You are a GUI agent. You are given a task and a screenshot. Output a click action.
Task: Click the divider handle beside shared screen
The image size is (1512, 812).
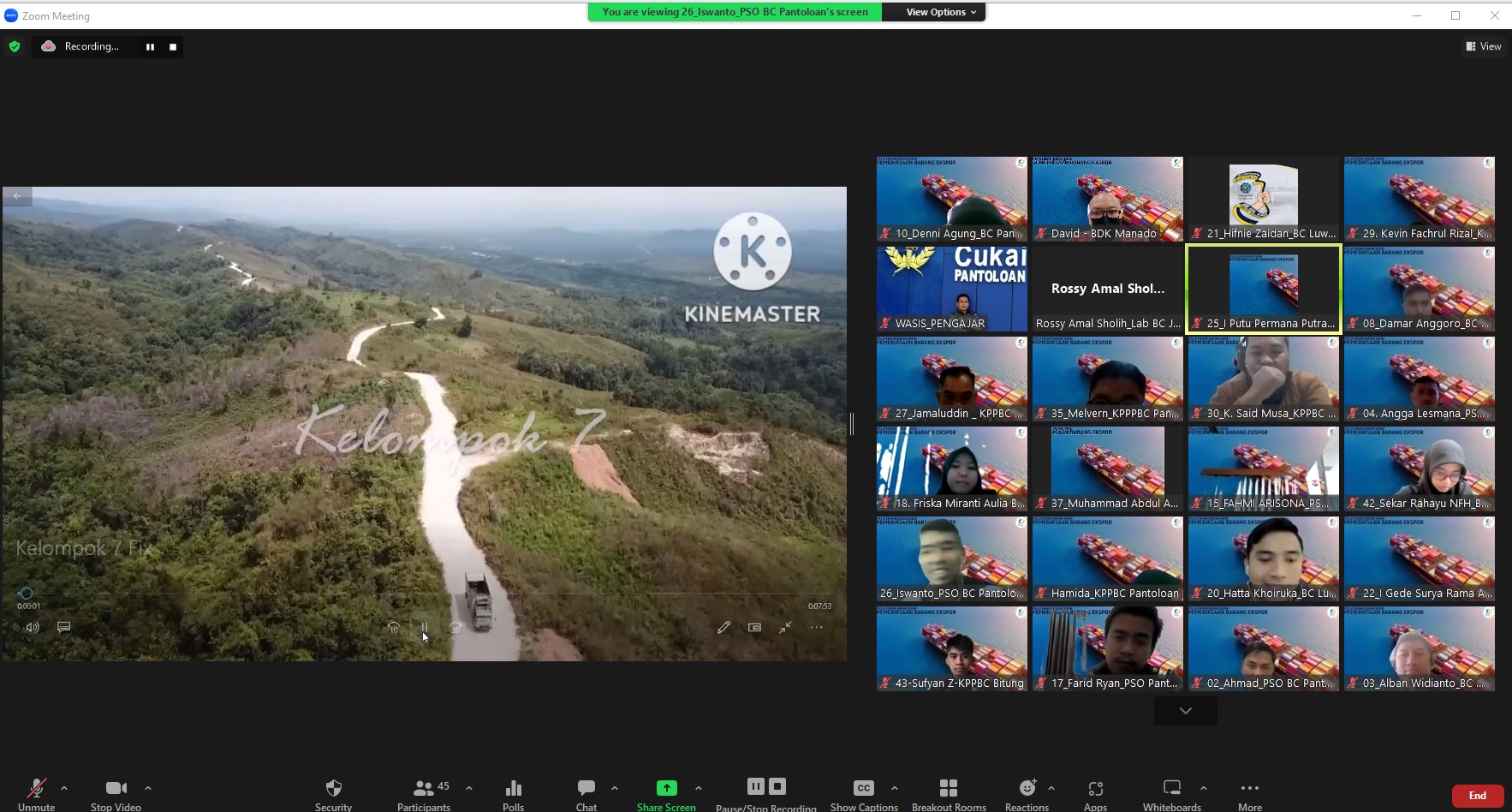tap(852, 423)
